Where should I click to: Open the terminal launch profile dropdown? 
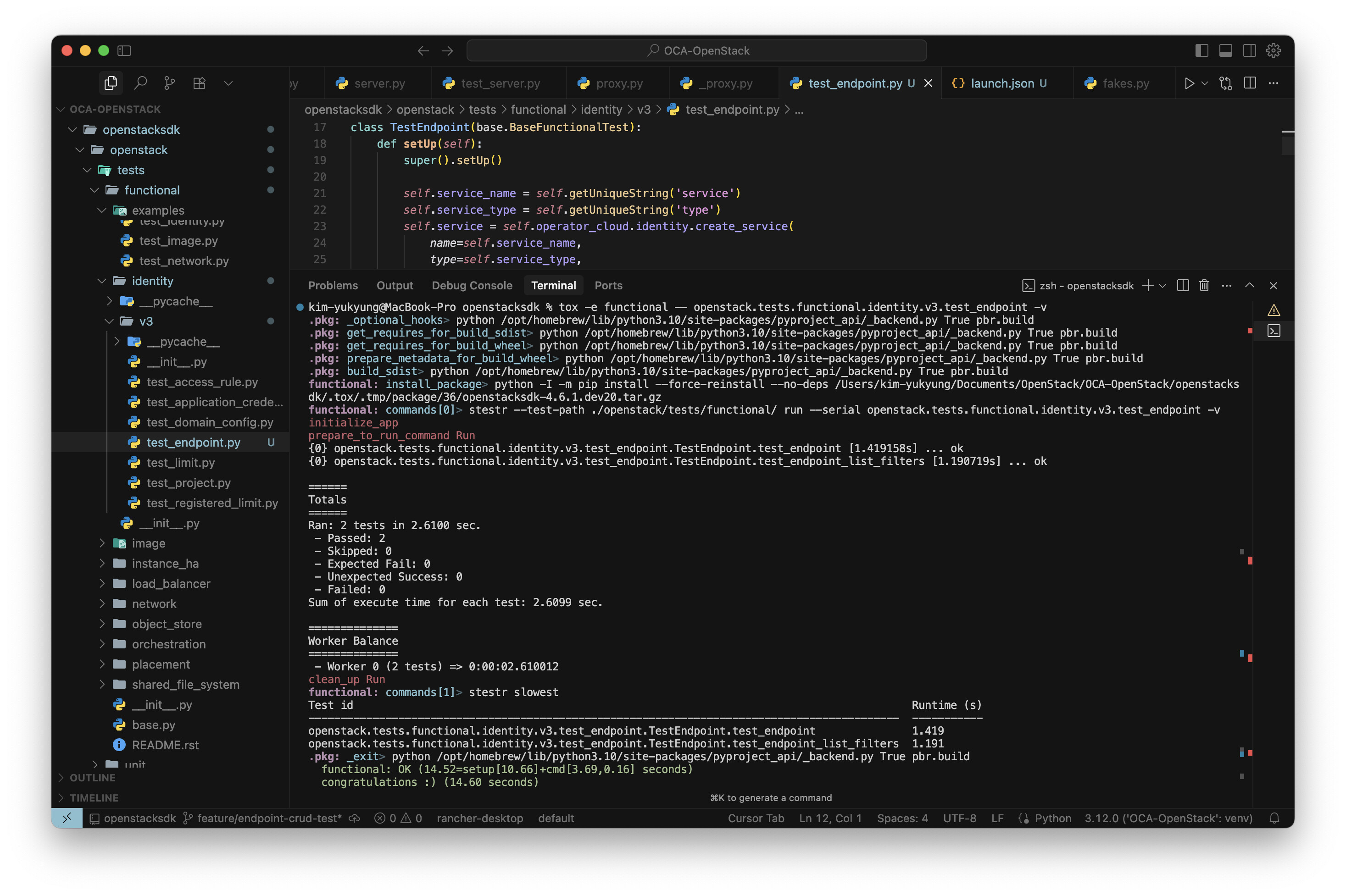tap(1162, 286)
